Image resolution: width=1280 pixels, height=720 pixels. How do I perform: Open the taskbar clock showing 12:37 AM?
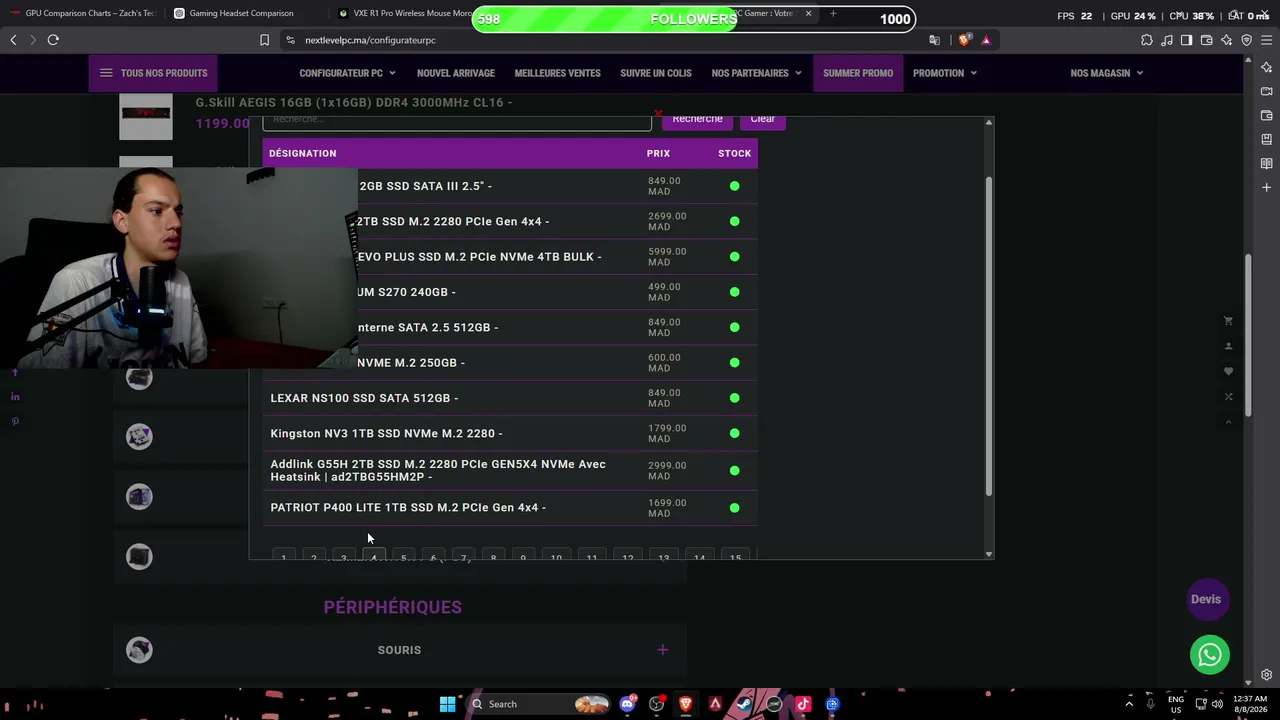(x=1250, y=704)
